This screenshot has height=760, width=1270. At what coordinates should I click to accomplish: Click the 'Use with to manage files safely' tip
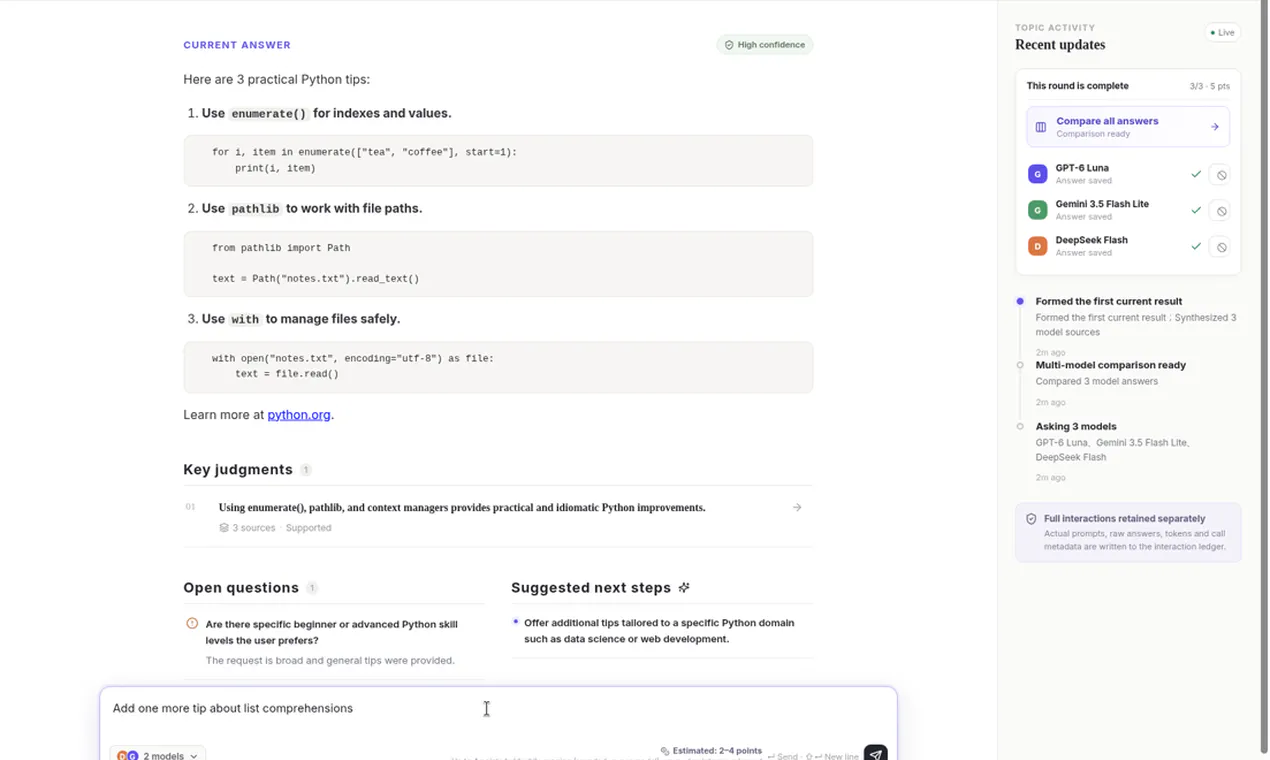tap(301, 319)
